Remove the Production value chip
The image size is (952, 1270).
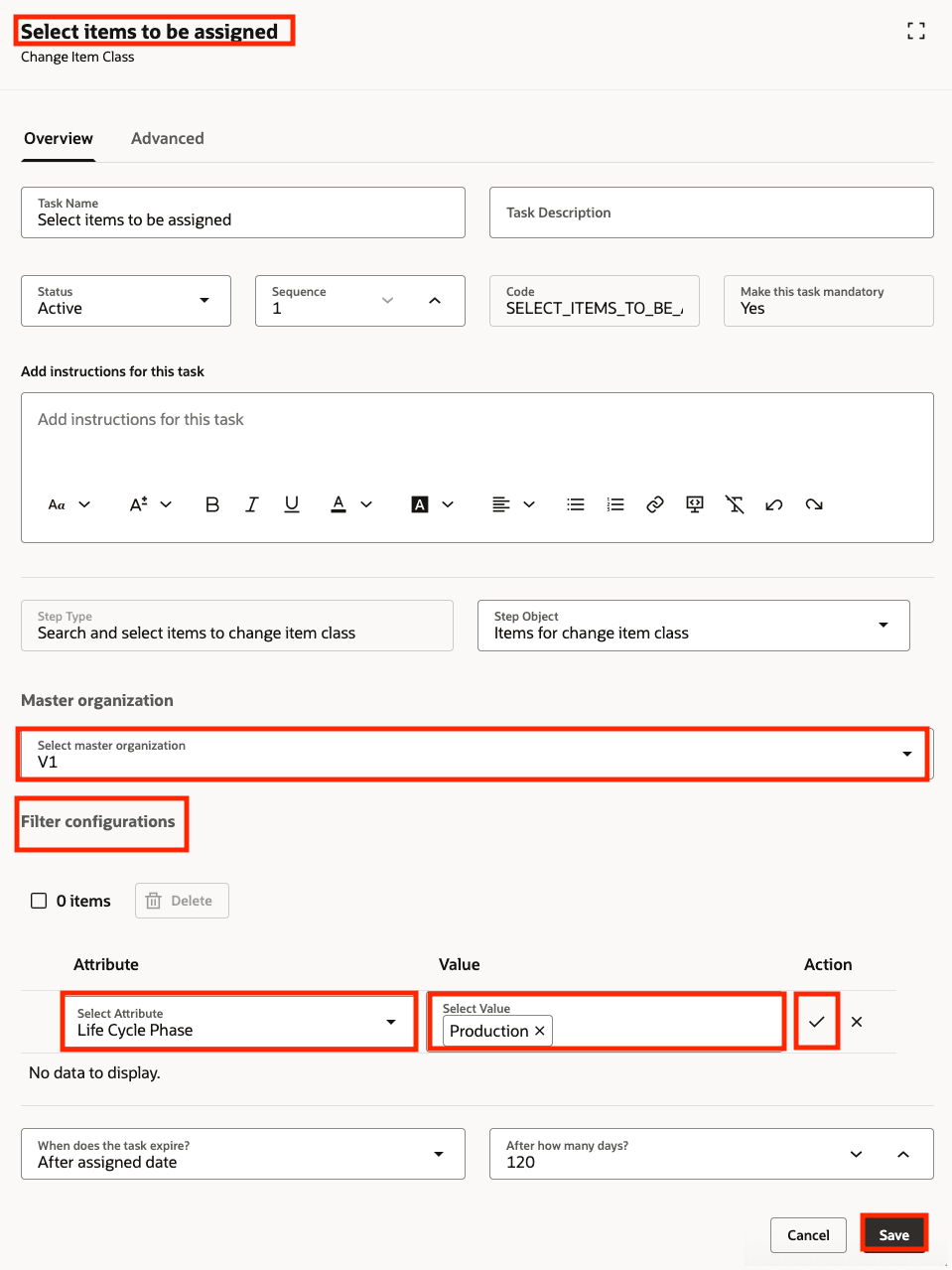(x=539, y=1031)
